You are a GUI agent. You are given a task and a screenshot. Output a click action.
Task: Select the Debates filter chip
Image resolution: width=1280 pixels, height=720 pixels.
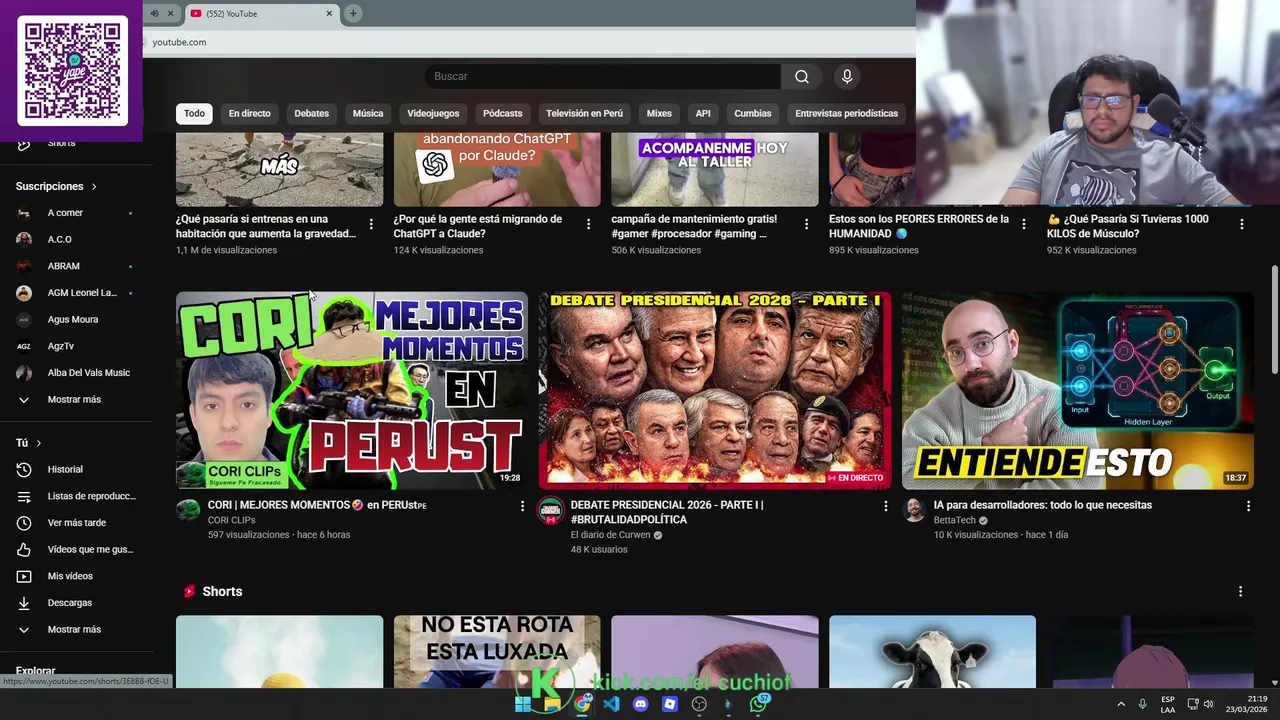[311, 113]
